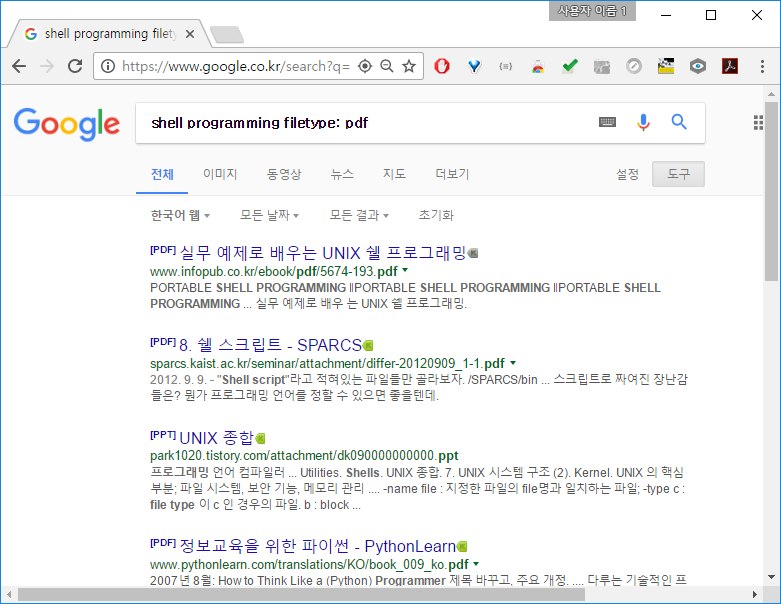This screenshot has width=781, height=604.
Task: Switch to the 이미지 tab
Action: tap(220, 174)
